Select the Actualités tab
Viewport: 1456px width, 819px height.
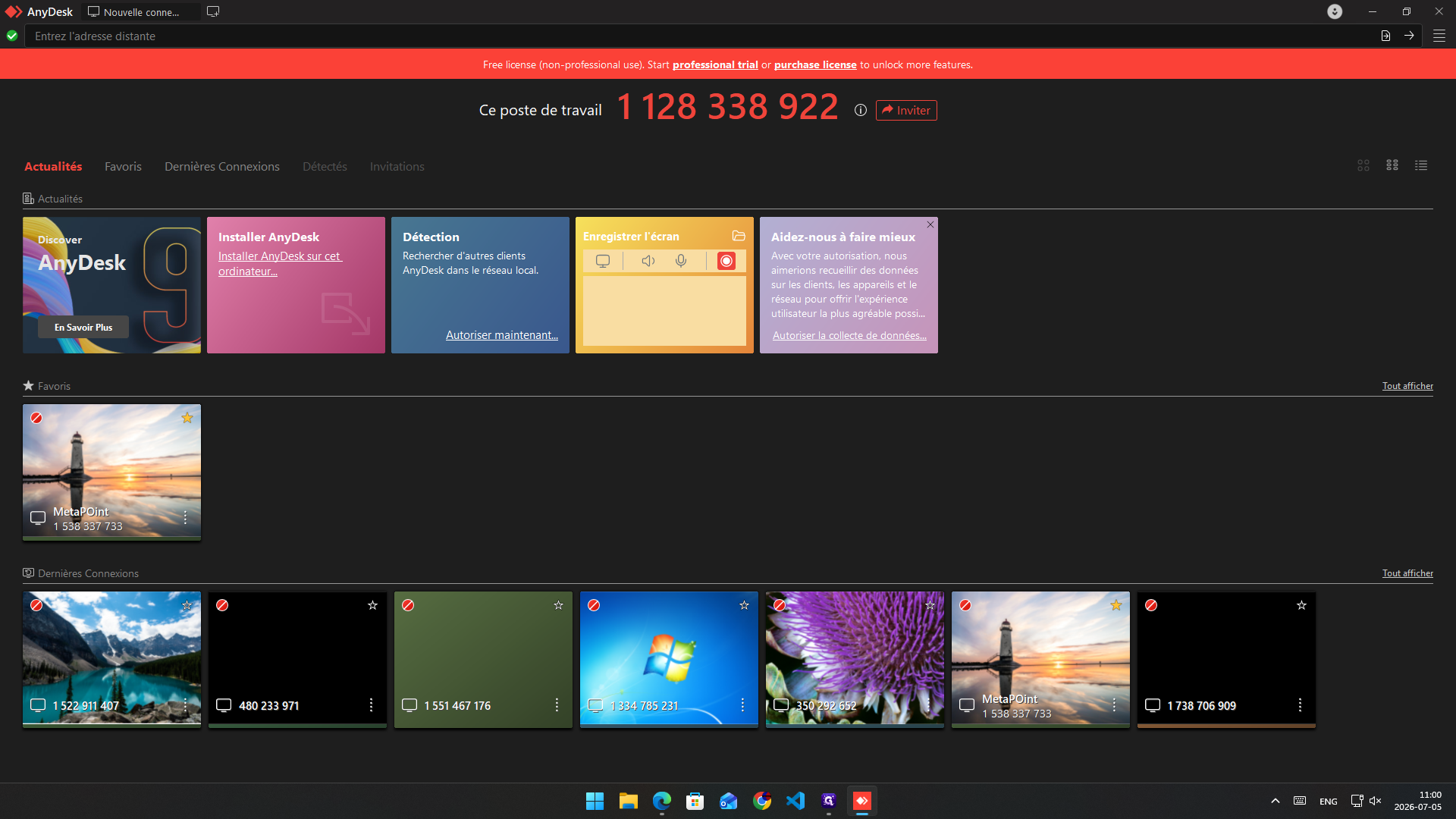53,166
